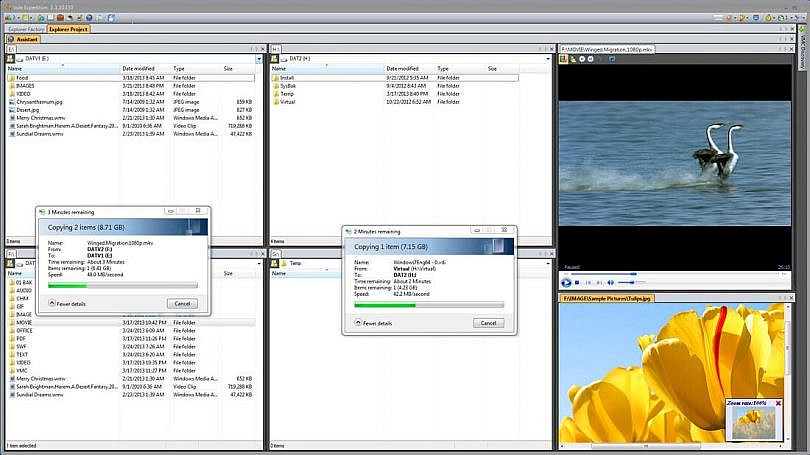
Task: Select the TEXT folder
Action: [x=131, y=355]
